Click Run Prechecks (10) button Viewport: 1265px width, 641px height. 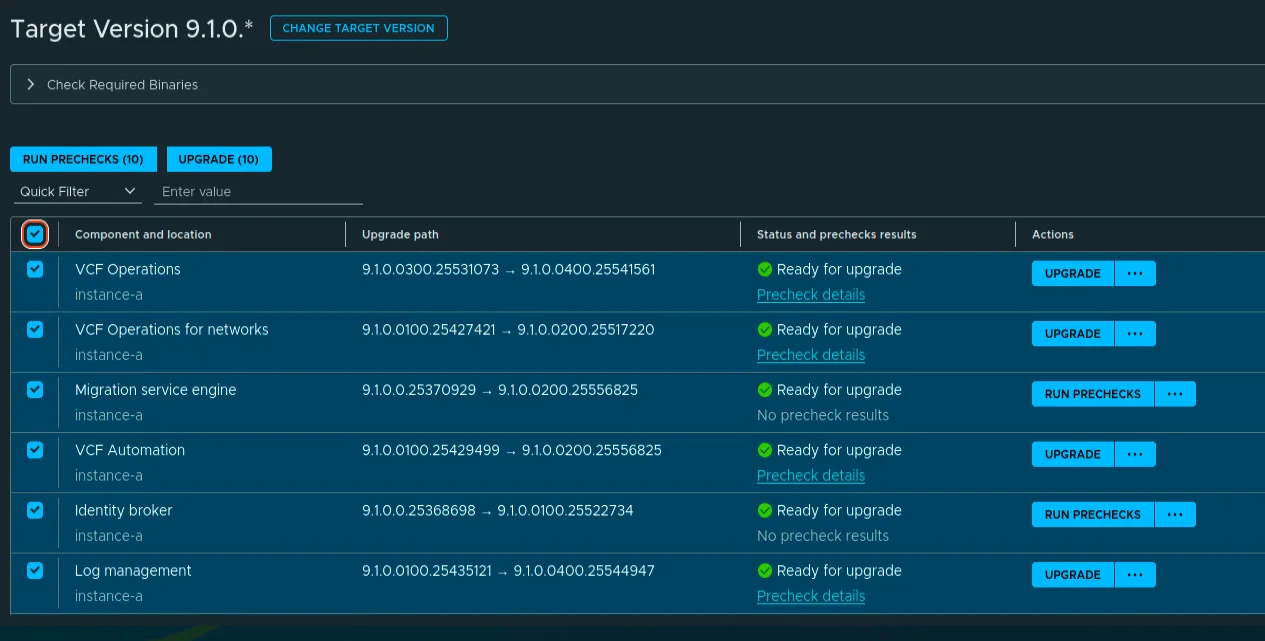pos(83,159)
